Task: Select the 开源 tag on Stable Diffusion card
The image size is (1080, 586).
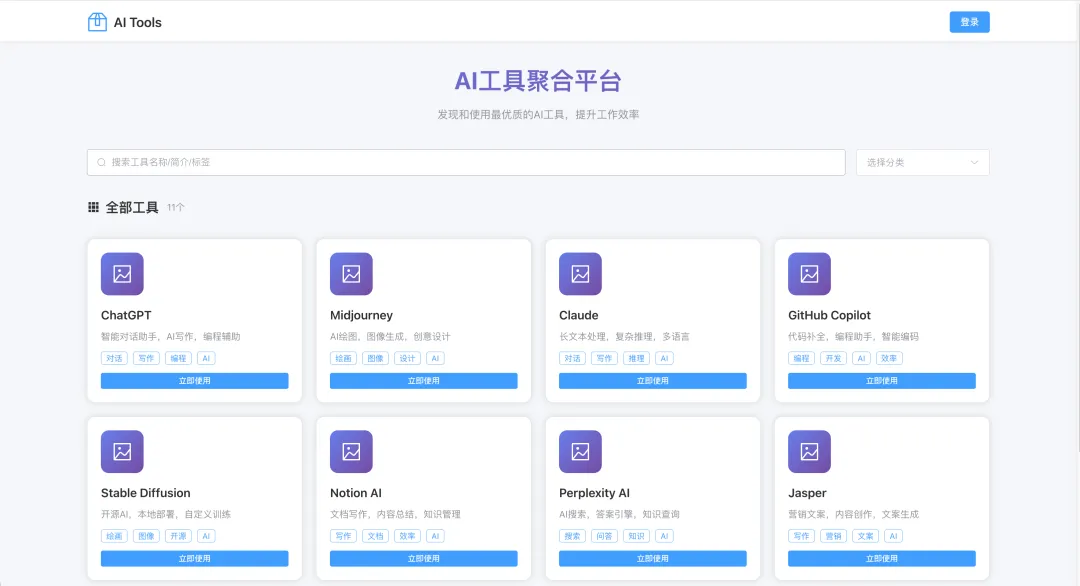Action: coord(178,536)
